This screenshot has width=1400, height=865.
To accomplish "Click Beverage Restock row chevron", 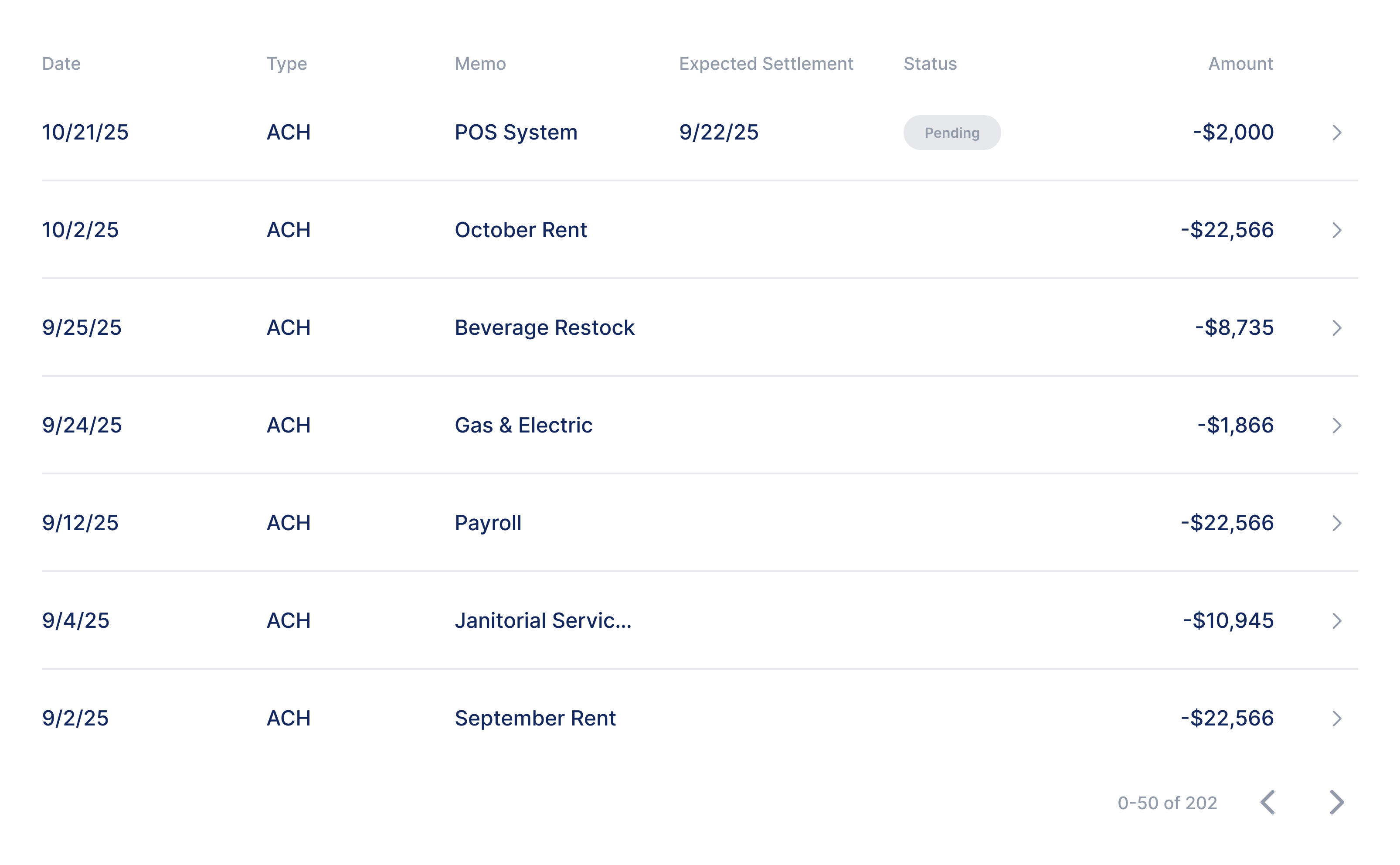I will tap(1336, 328).
